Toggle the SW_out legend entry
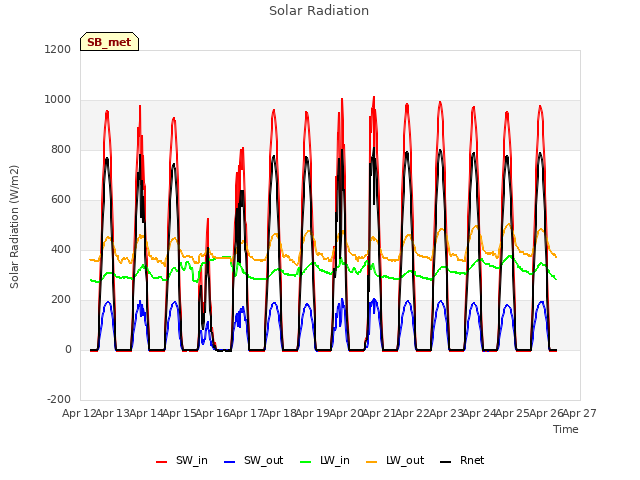640x480 pixels. [x=253, y=460]
